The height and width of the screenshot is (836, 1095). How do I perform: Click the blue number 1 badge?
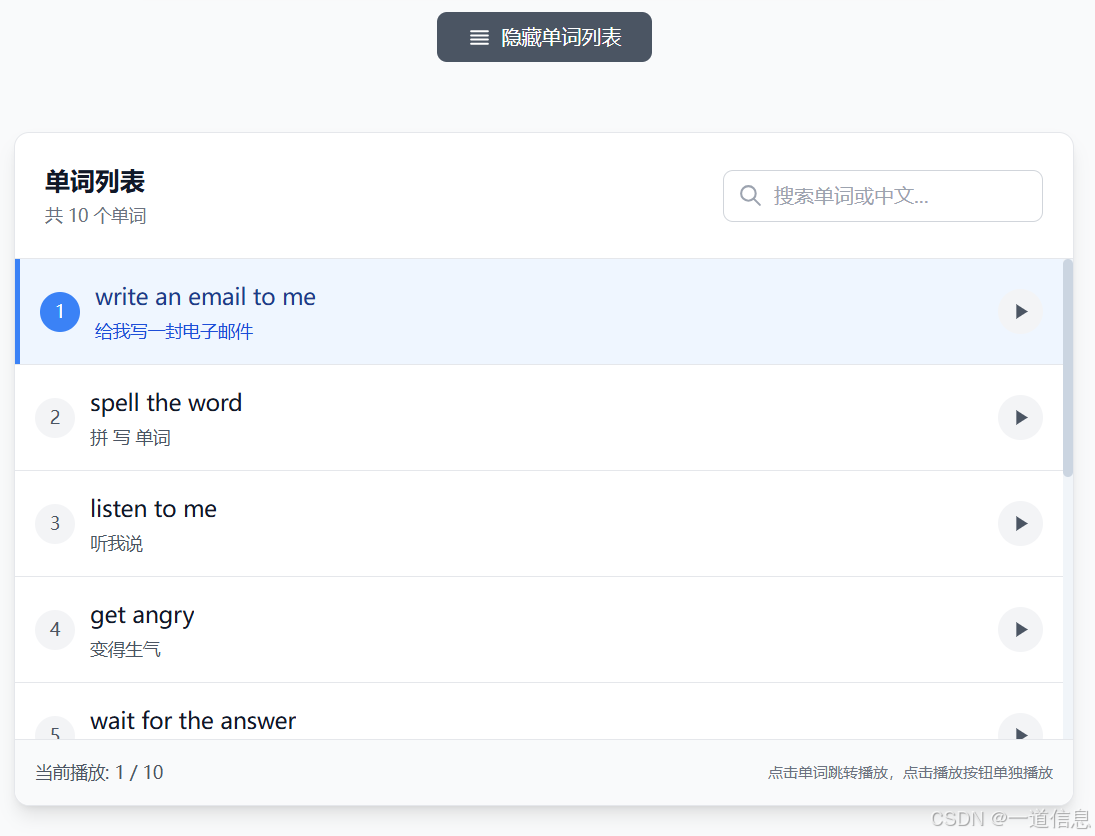60,311
